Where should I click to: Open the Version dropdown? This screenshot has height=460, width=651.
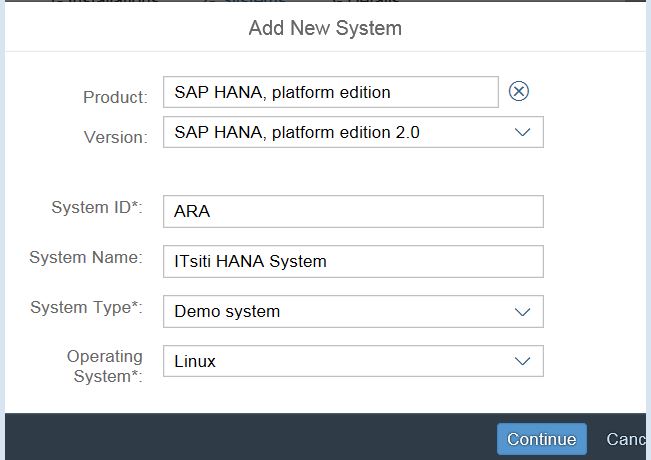(x=353, y=132)
